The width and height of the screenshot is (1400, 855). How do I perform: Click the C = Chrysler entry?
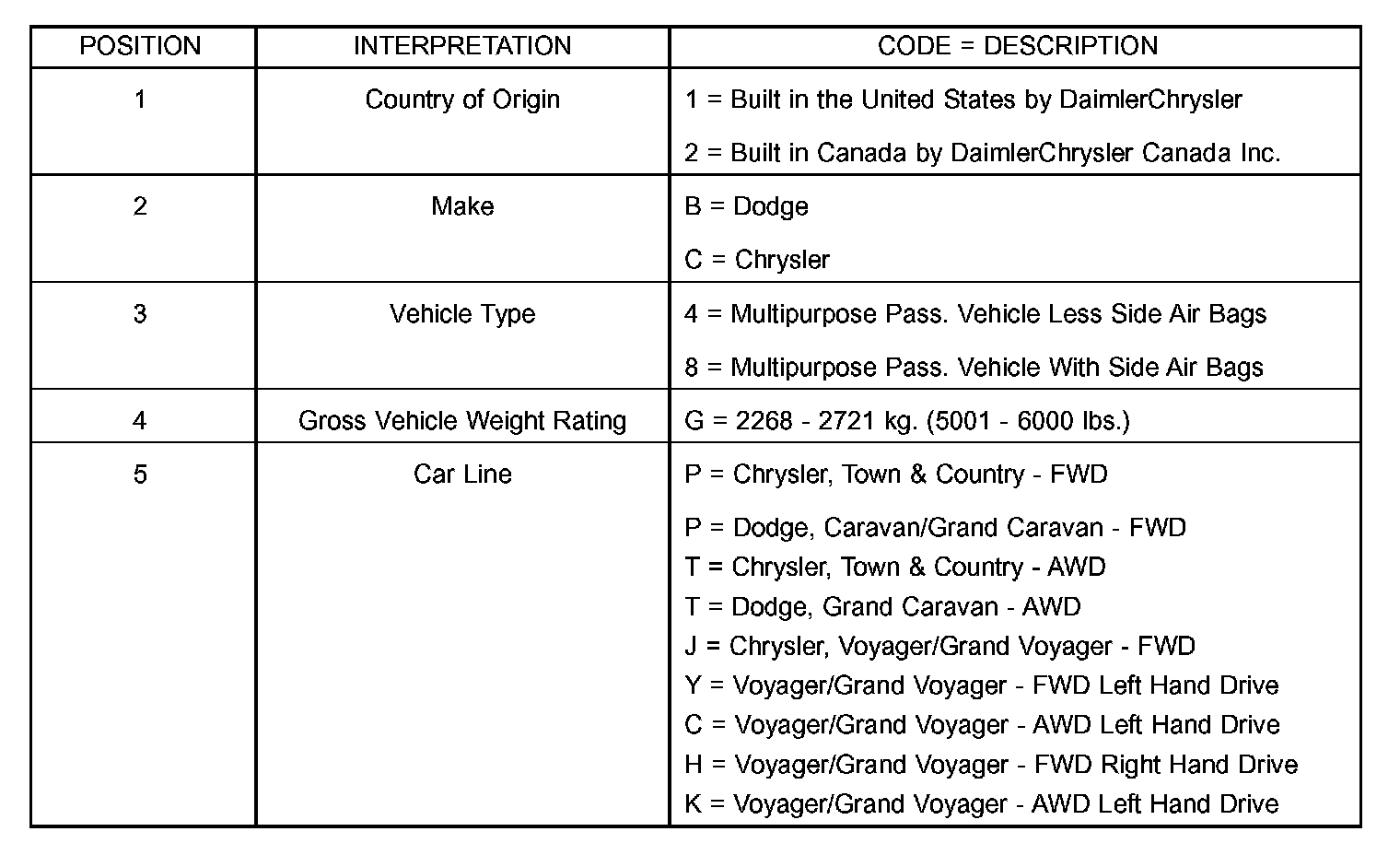[756, 260]
